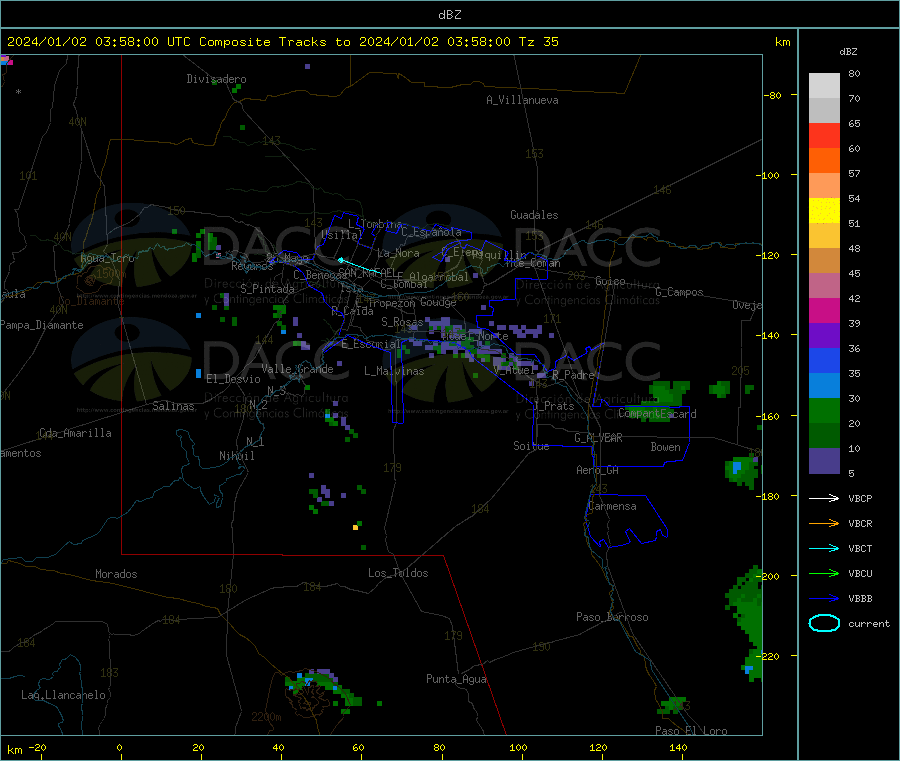Click the VBCT legend label
The height and width of the screenshot is (761, 900).
(860, 548)
